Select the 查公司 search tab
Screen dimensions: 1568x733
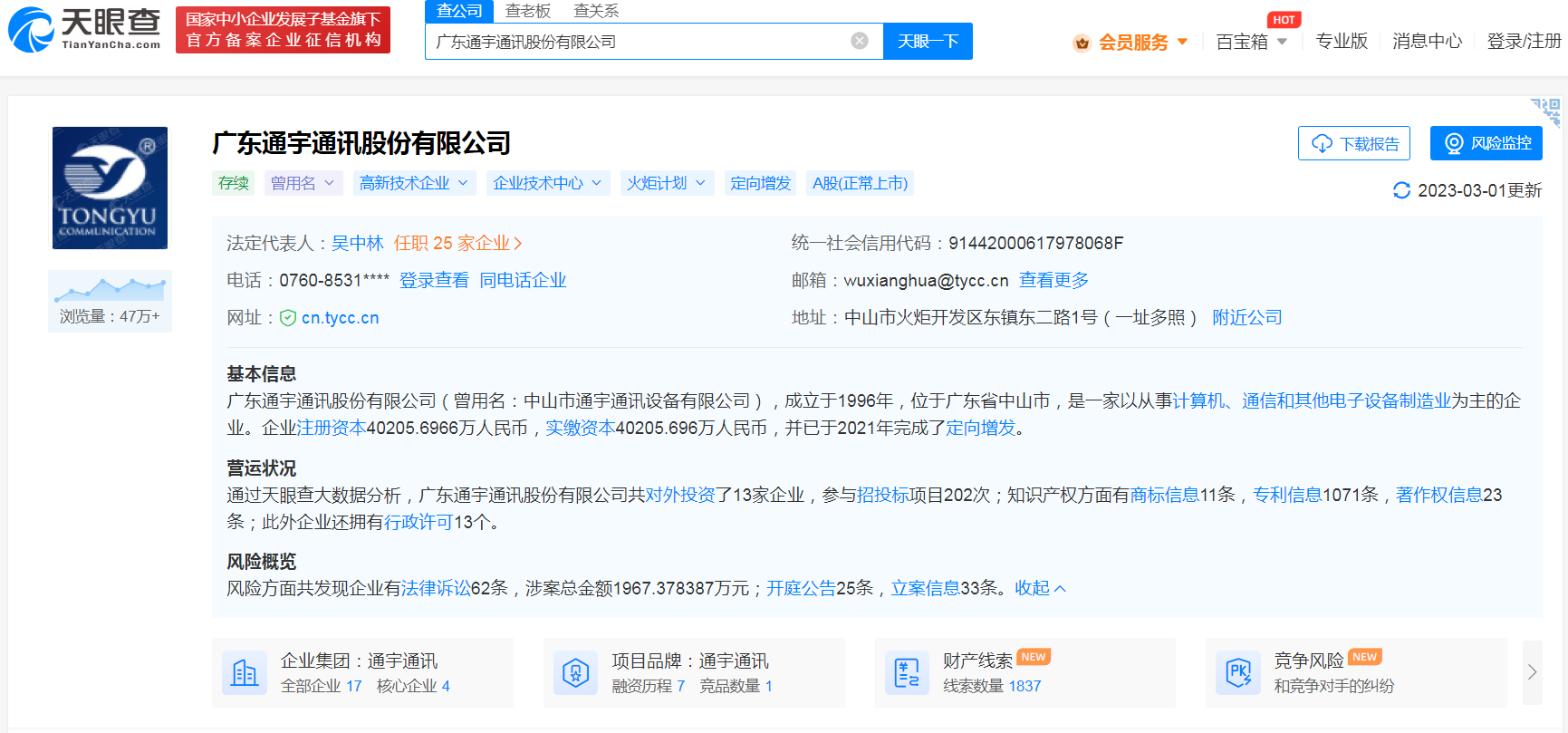(459, 11)
